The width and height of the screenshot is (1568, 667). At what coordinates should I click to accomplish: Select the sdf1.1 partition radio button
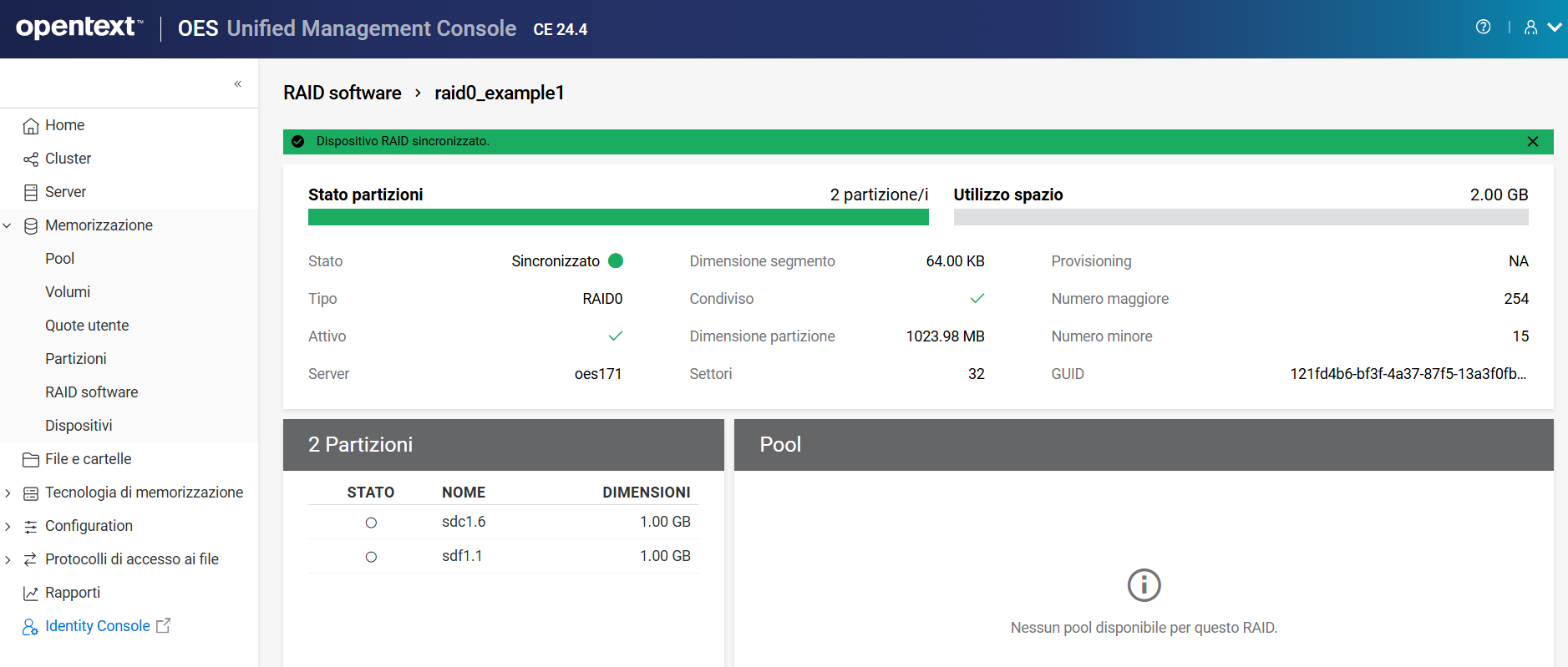point(371,557)
